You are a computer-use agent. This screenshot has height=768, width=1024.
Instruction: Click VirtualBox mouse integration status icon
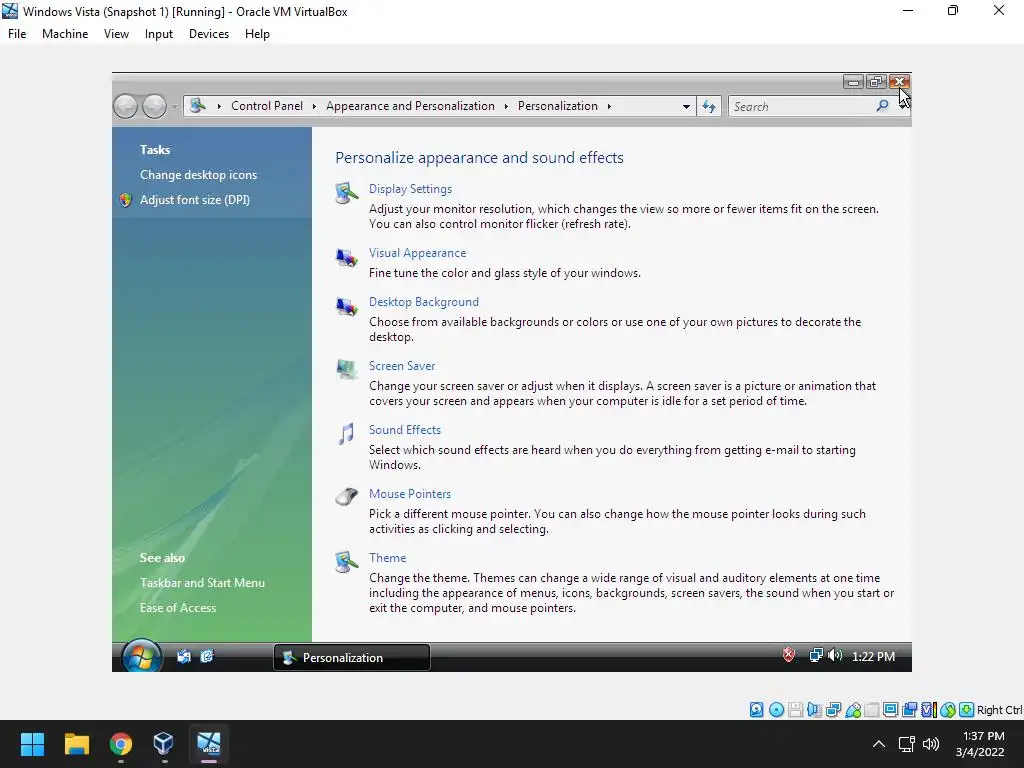point(948,710)
